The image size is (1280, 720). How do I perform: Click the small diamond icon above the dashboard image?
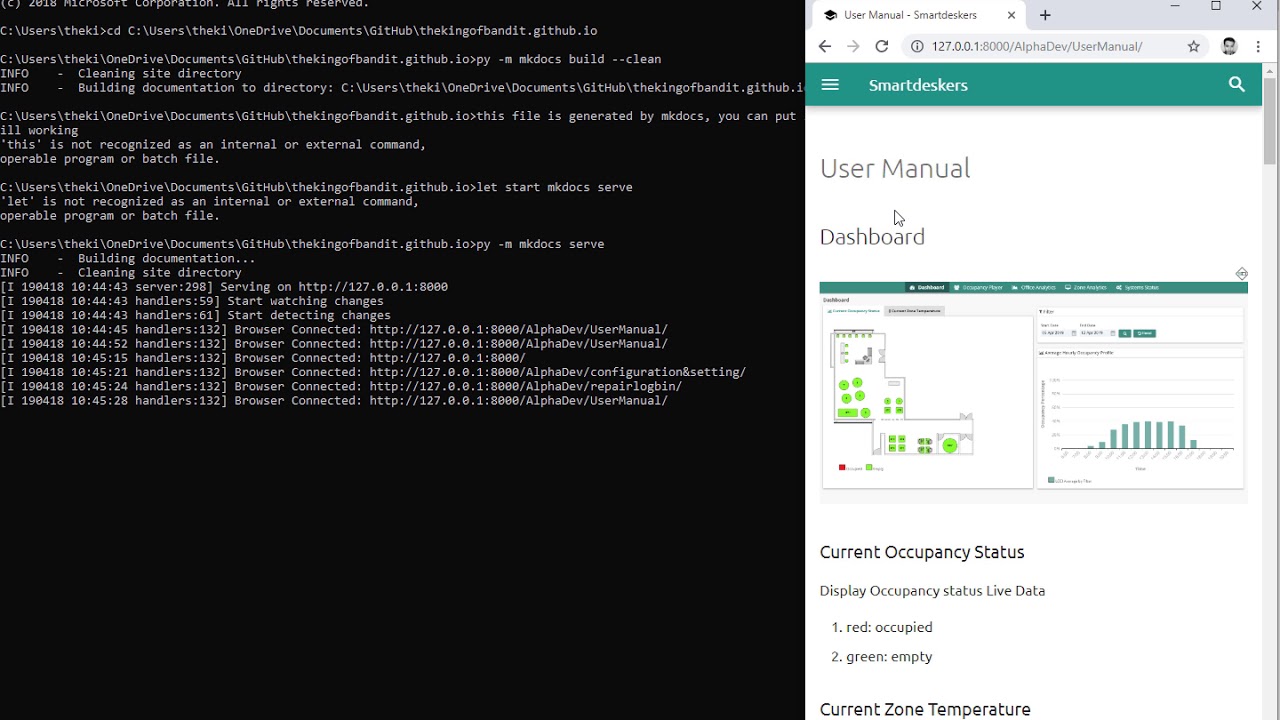coord(1241,273)
